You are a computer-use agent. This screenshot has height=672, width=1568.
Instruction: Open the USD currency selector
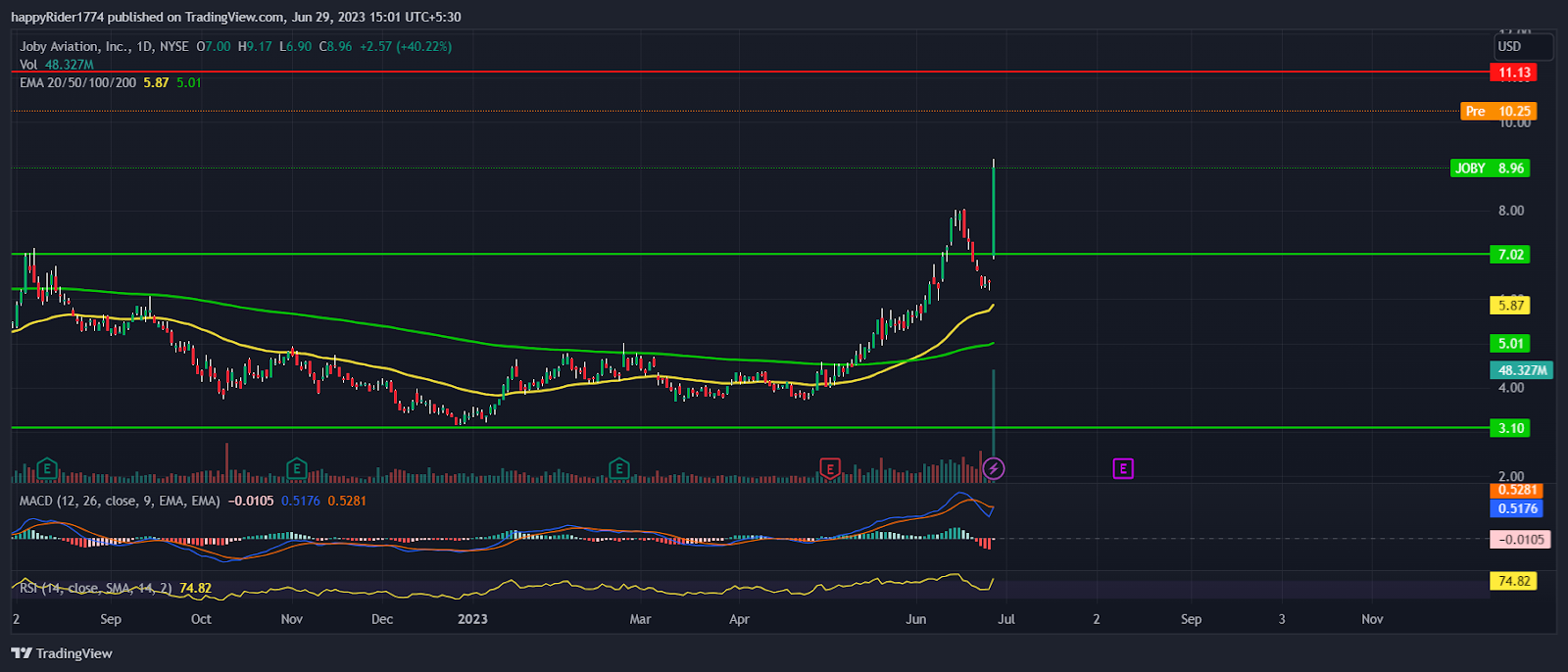click(x=1523, y=46)
